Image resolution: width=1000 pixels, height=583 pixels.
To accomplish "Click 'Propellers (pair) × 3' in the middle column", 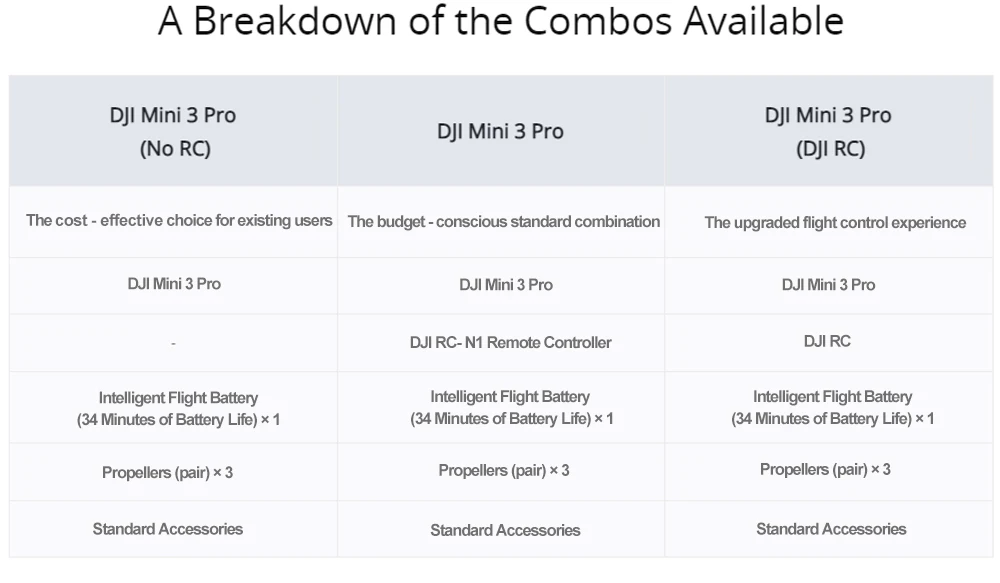I will [503, 471].
